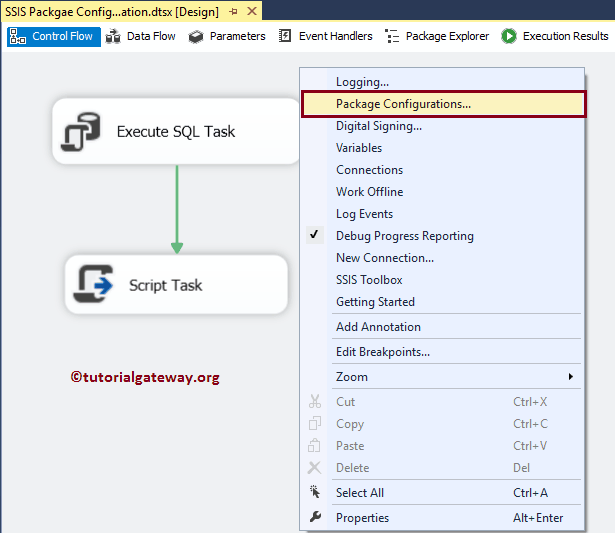Select Connections in the context menu
The width and height of the screenshot is (615, 533).
click(x=442, y=170)
